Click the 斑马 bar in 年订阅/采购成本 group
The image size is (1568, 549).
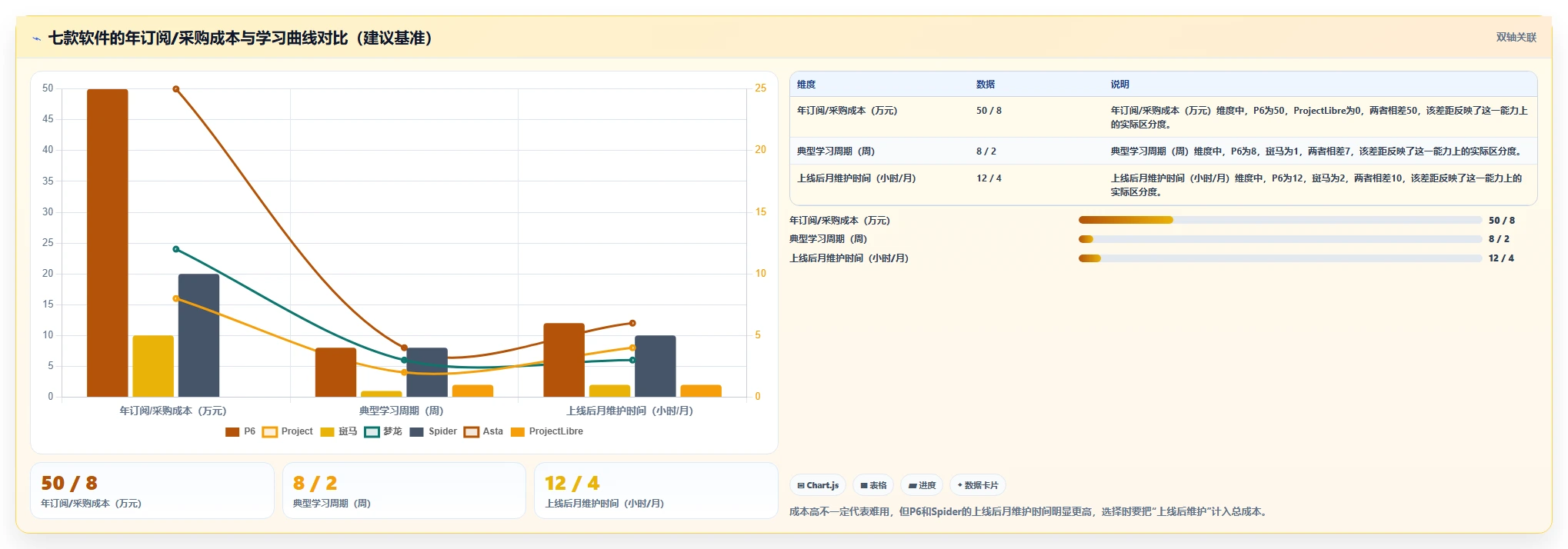tap(153, 366)
